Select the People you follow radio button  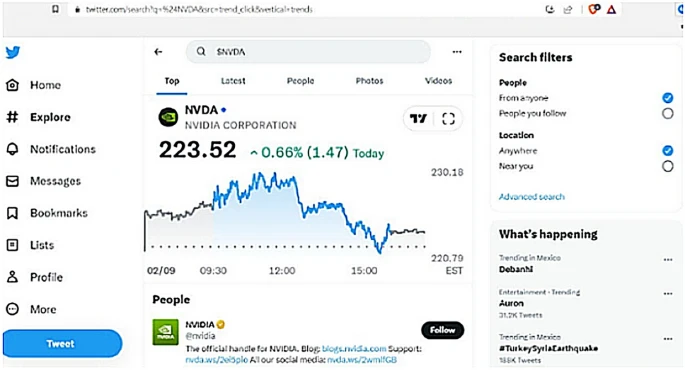pos(667,114)
